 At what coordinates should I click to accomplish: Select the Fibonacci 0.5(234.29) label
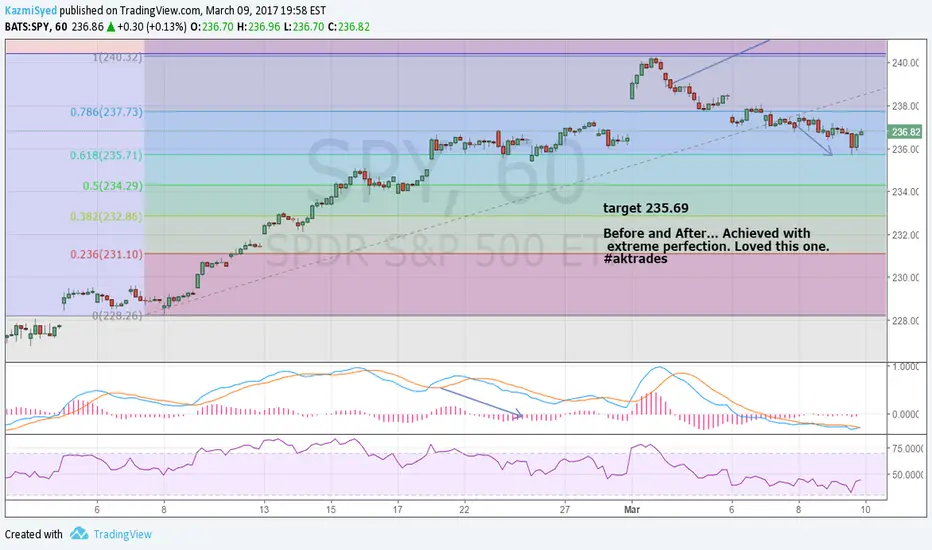point(113,186)
